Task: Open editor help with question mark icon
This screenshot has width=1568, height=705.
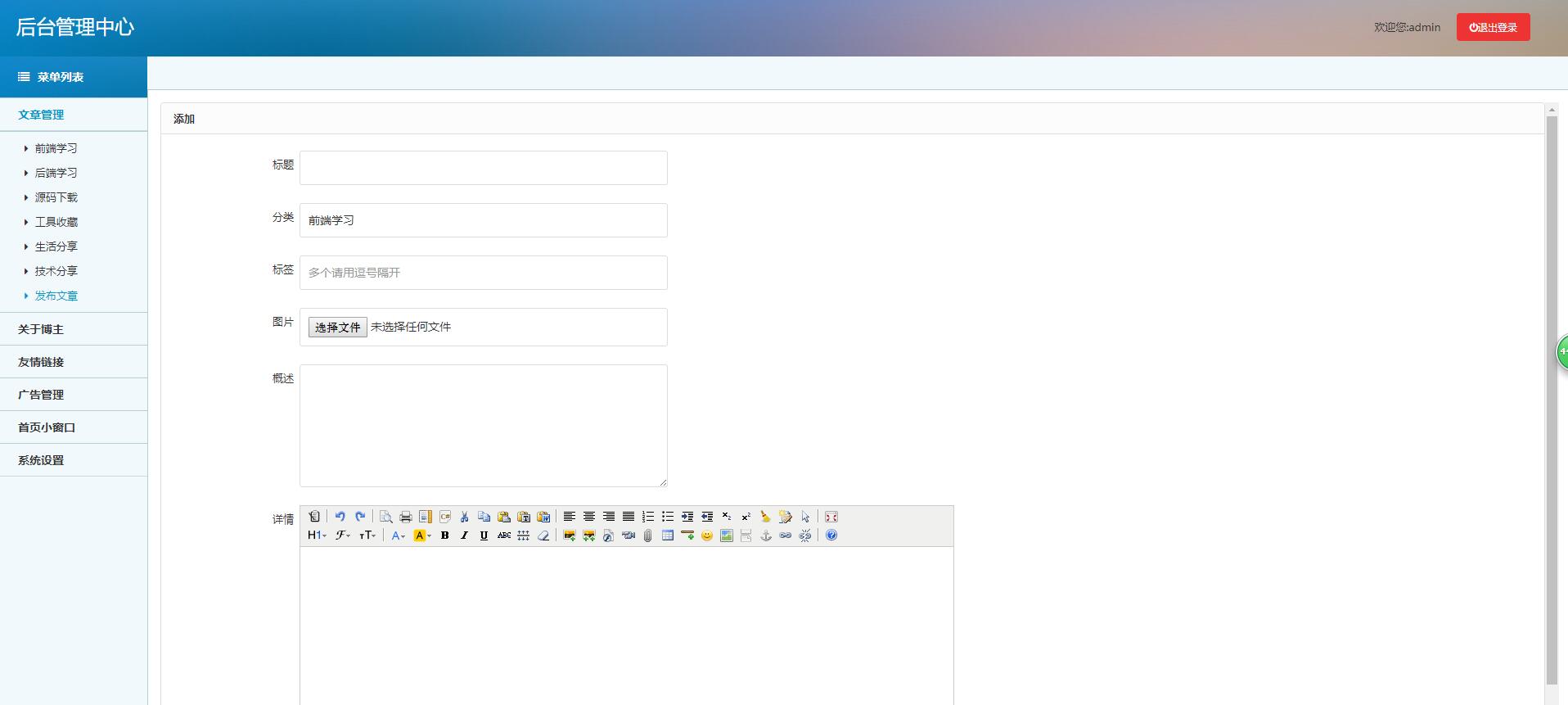Action: click(x=831, y=536)
